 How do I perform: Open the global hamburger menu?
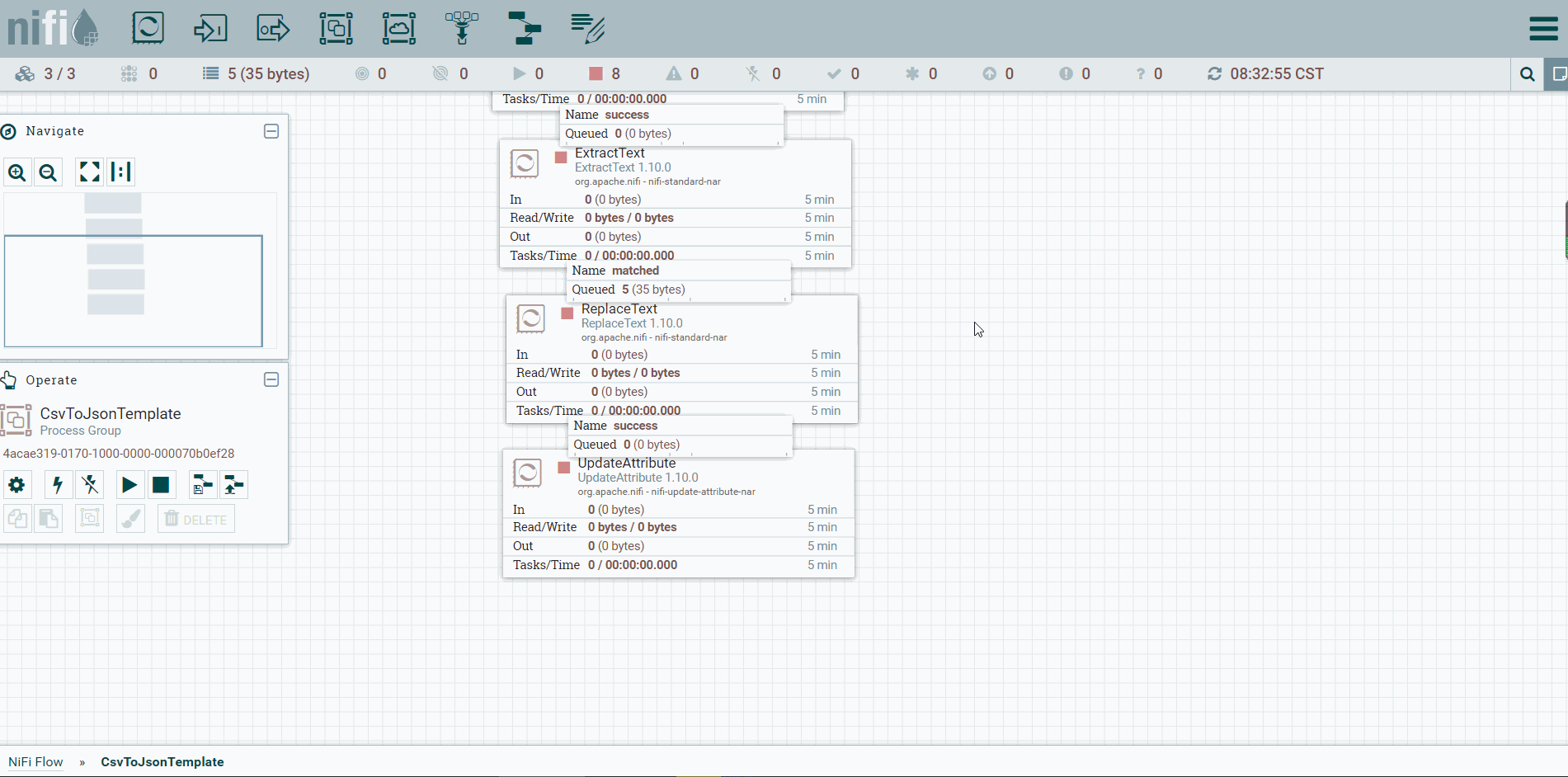(1543, 28)
